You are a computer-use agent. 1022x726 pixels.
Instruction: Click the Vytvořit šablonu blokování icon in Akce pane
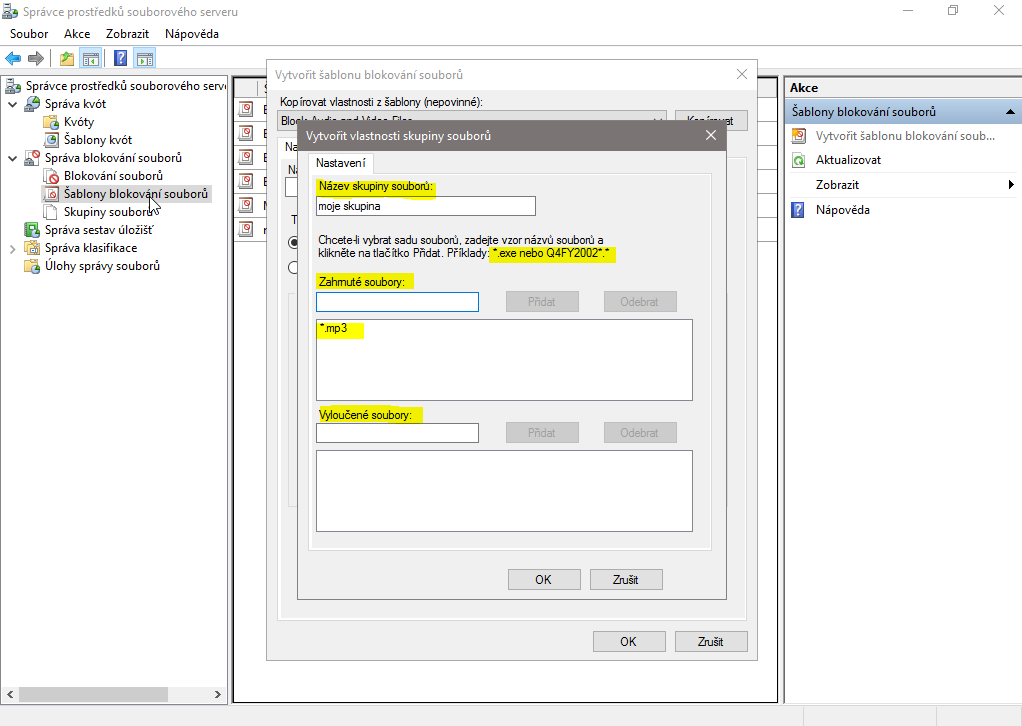point(798,135)
